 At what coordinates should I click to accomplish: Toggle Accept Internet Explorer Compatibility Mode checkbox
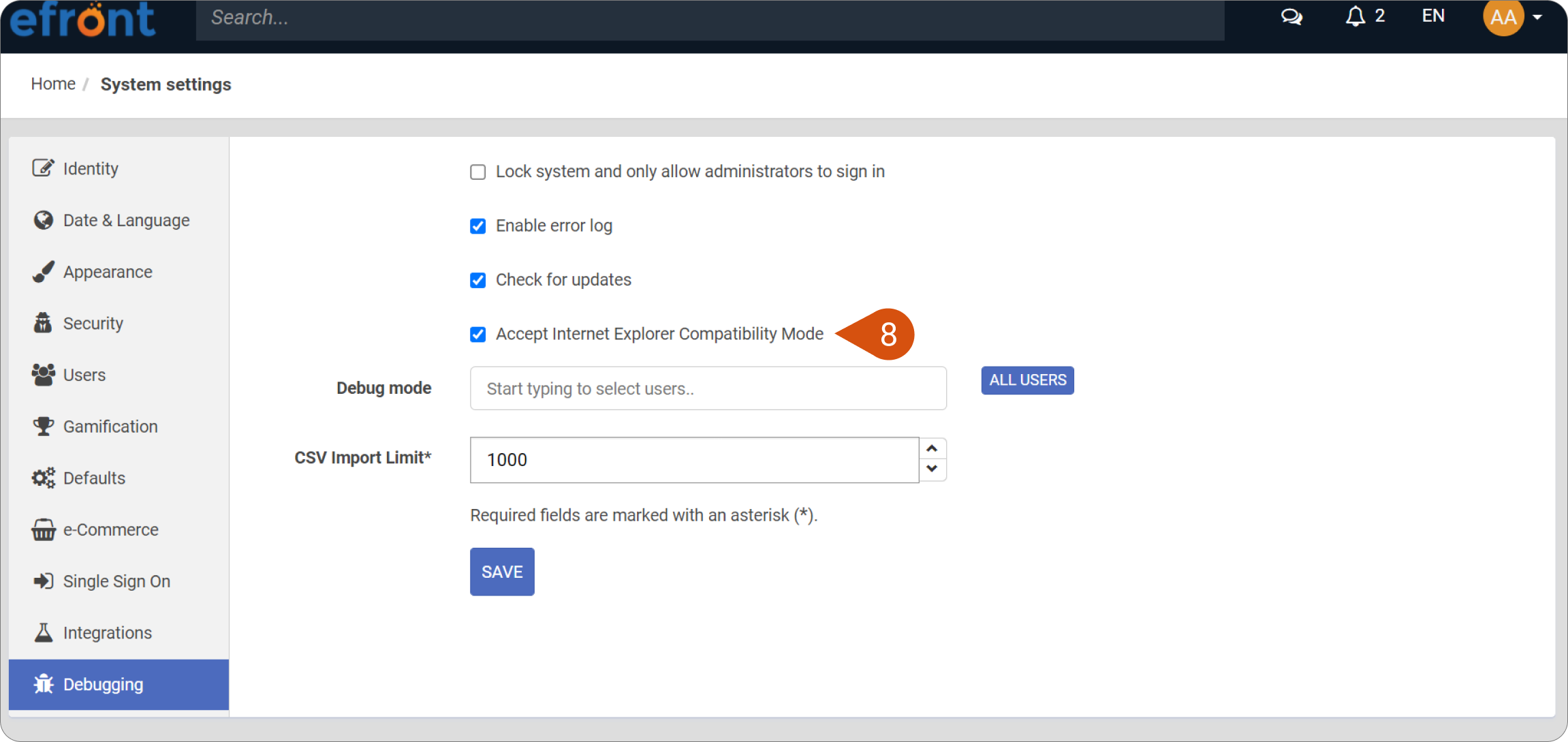(478, 334)
